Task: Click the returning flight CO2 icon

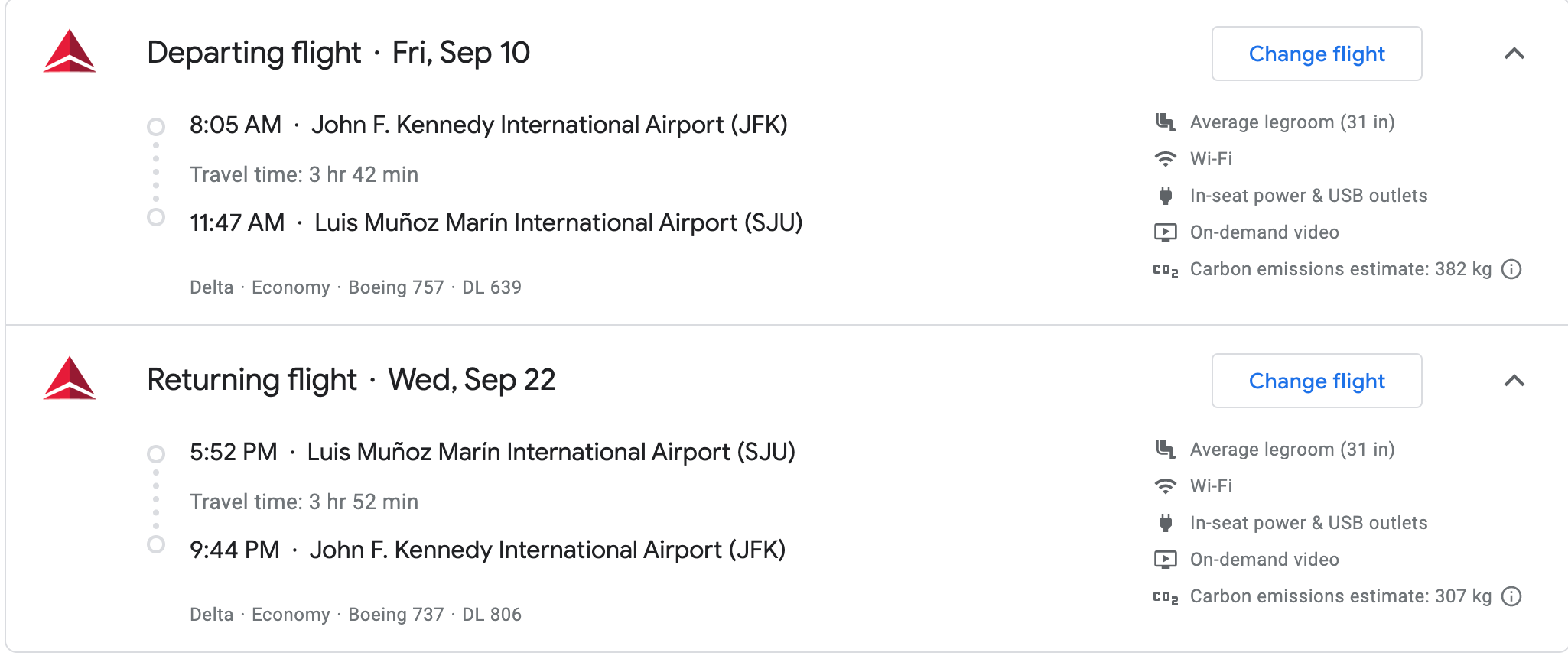Action: pos(1165,597)
